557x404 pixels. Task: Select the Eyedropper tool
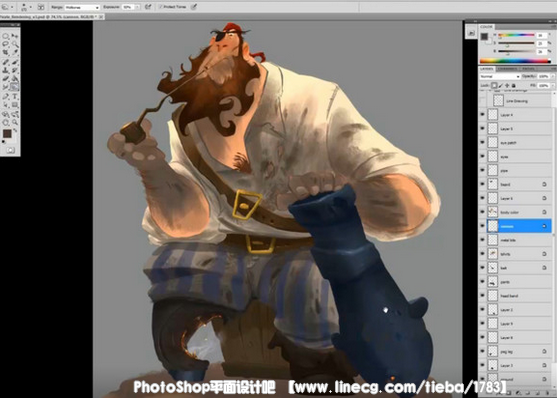click(x=15, y=53)
